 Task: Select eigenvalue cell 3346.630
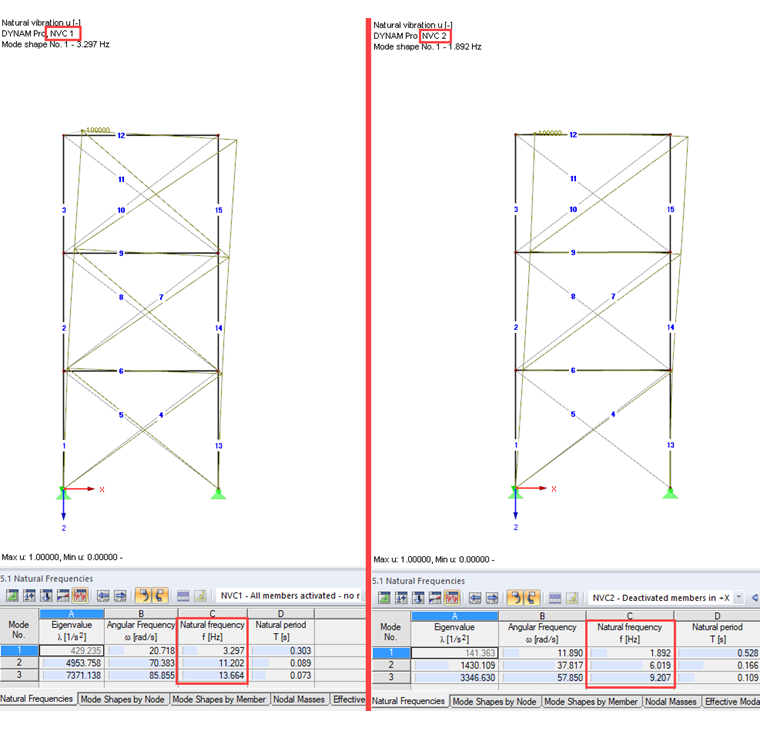click(x=455, y=677)
